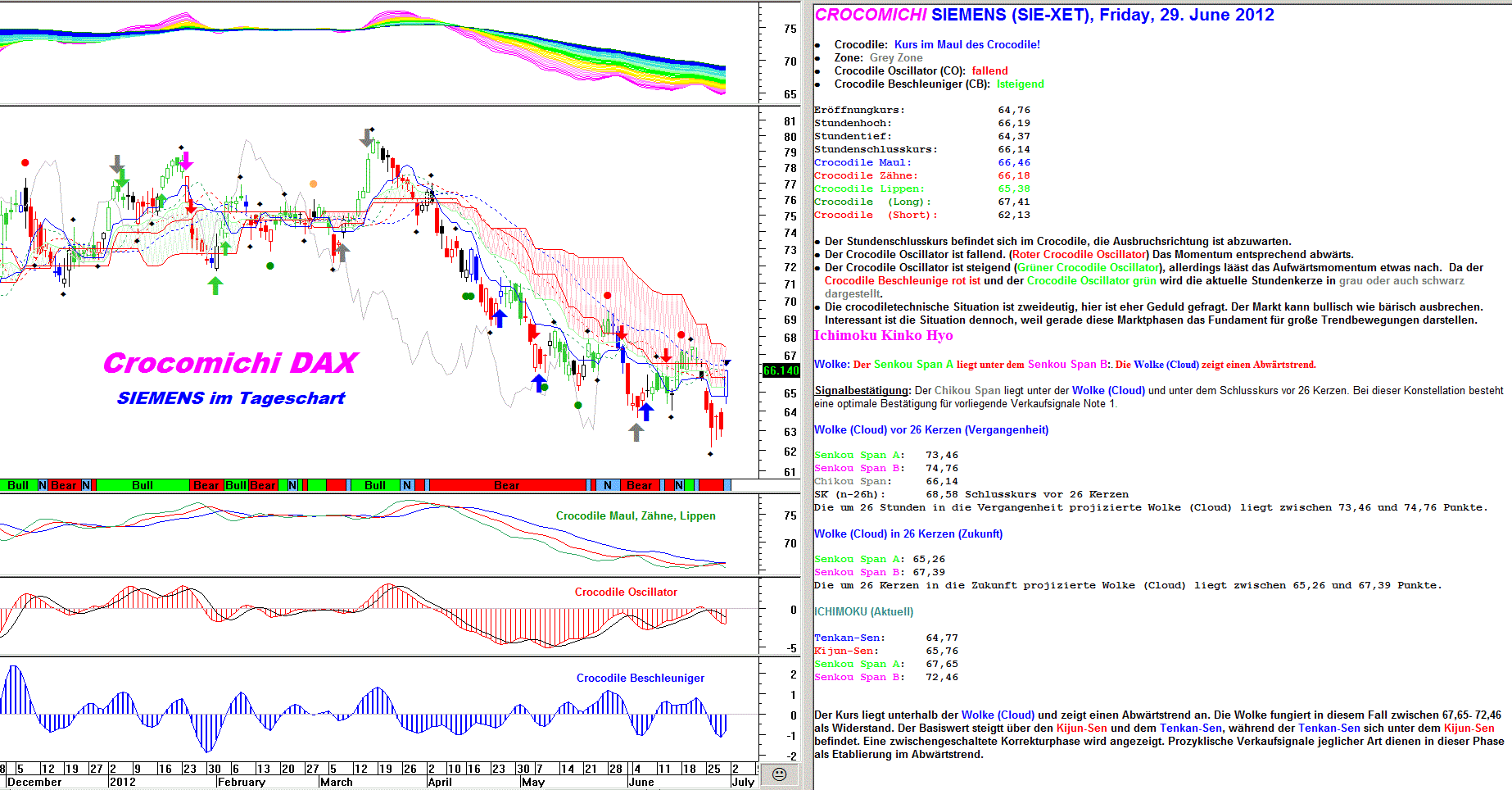This screenshot has height=790, width=1512.
Task: Click the Ichimoku Kinko Hyo heading
Action: tap(883, 335)
